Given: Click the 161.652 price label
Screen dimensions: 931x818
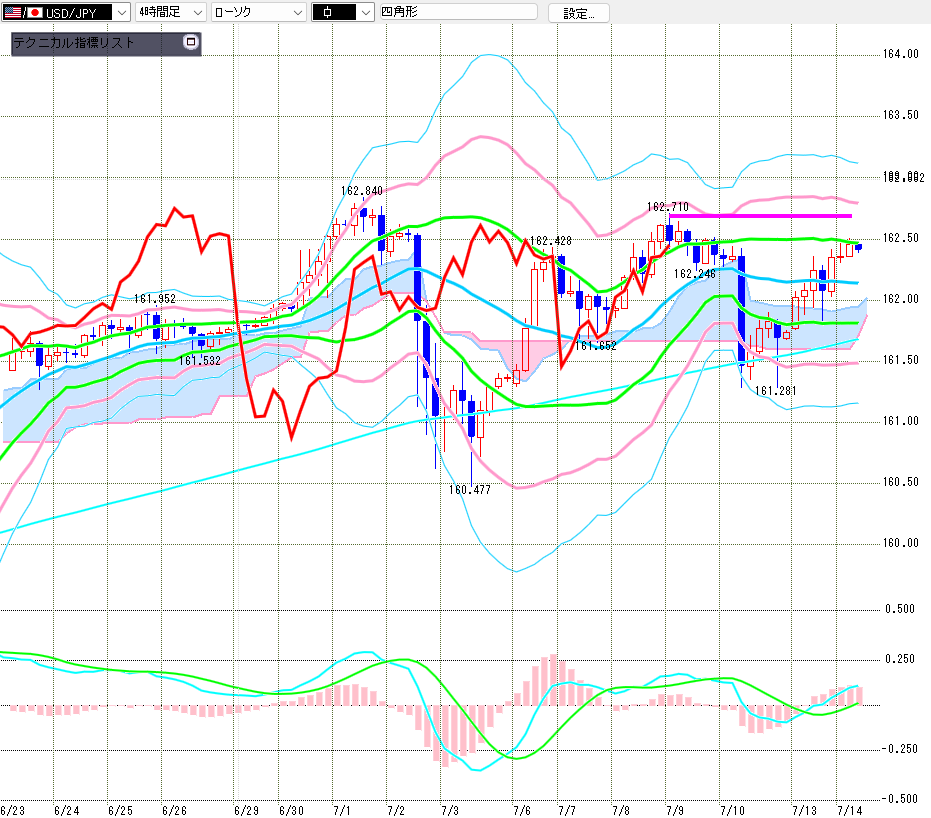Looking at the screenshot, I should [596, 345].
